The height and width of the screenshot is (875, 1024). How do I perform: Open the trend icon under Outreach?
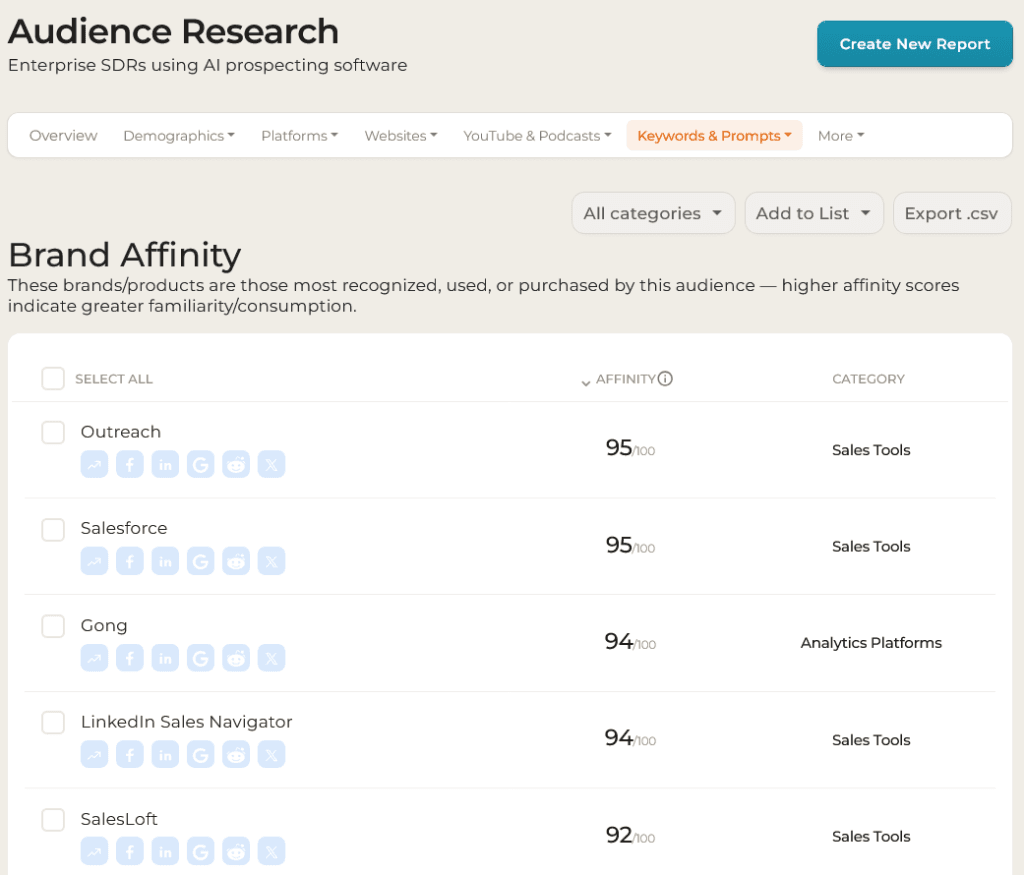[x=95, y=464]
